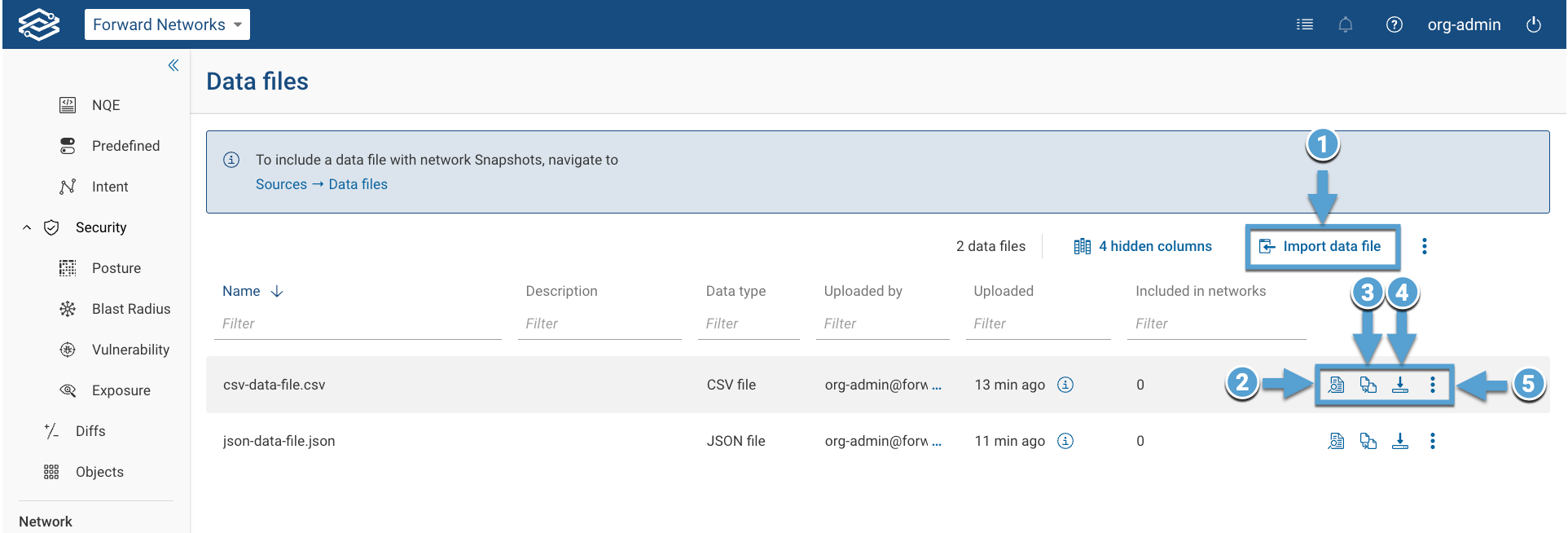Click the Posture grid icon
This screenshot has width=1568, height=533.
(x=68, y=268)
